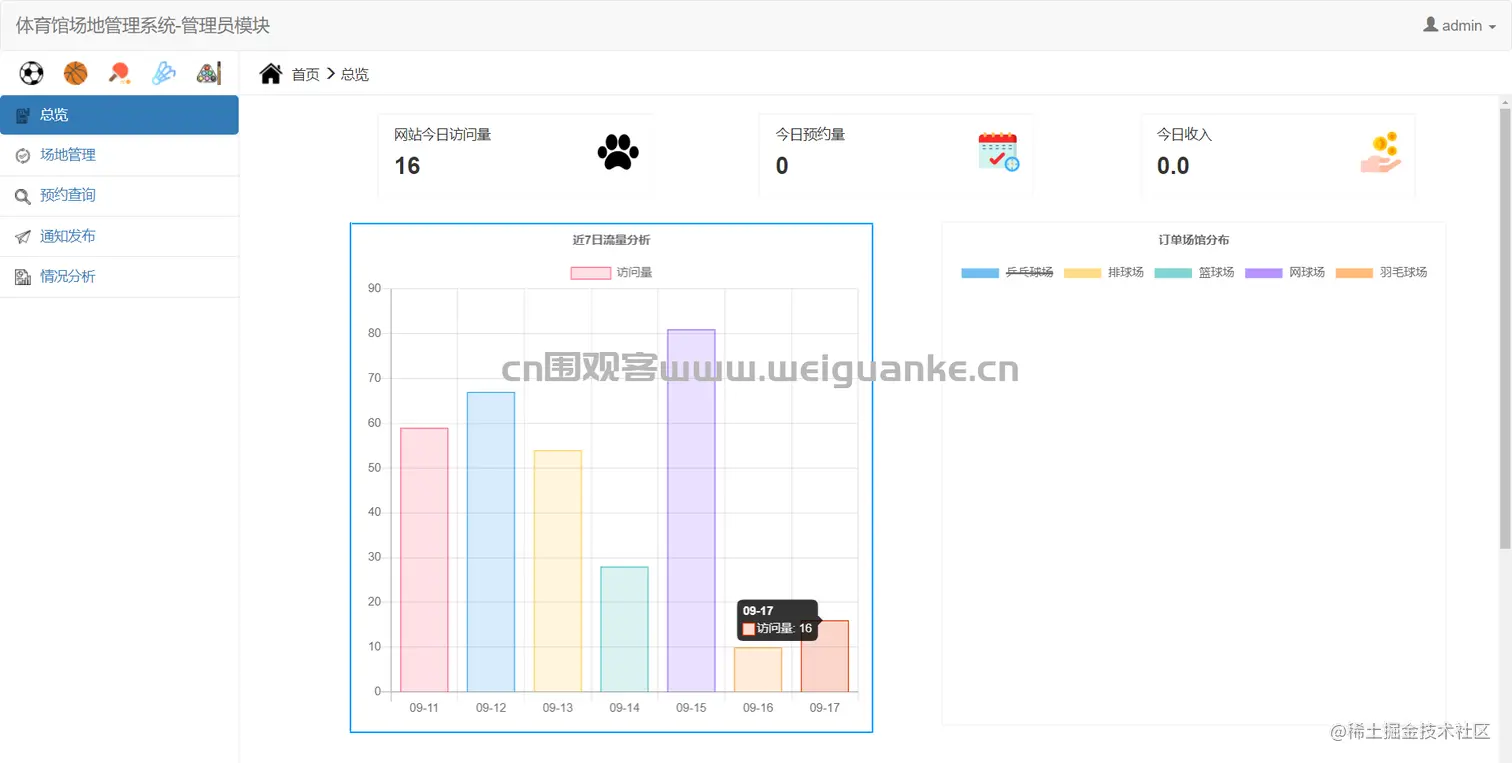Click the 09-15 x-axis label
Image resolution: width=1512 pixels, height=763 pixels.
click(691, 708)
